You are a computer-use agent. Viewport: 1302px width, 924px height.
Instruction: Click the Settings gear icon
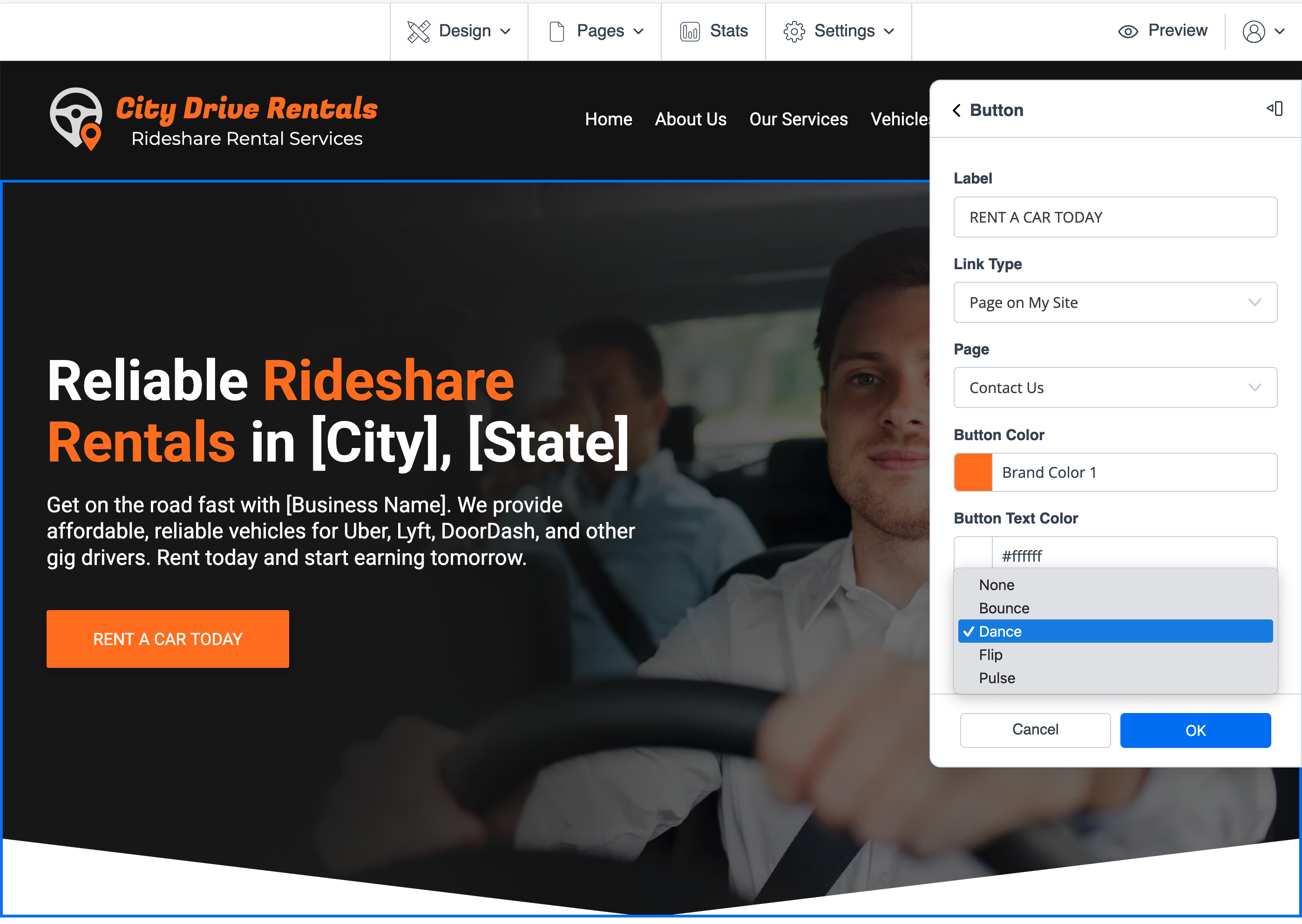coord(794,31)
